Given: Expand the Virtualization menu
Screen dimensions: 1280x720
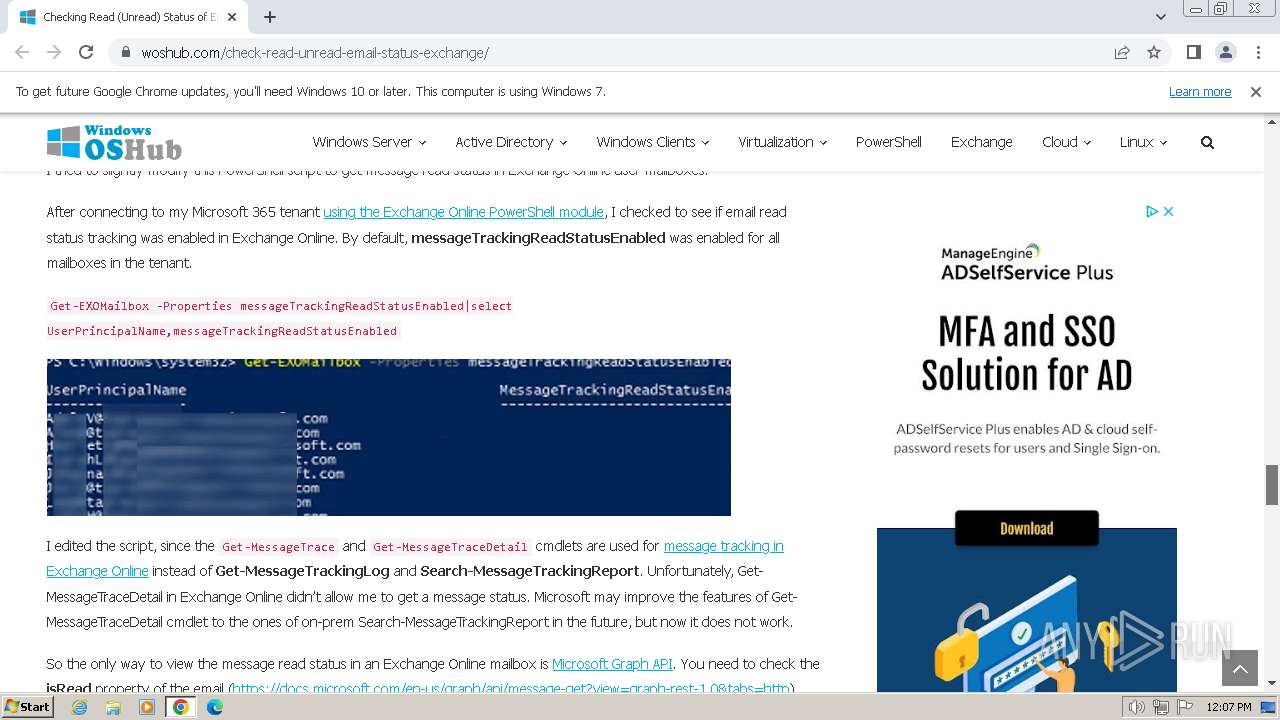Looking at the screenshot, I should click(x=782, y=142).
